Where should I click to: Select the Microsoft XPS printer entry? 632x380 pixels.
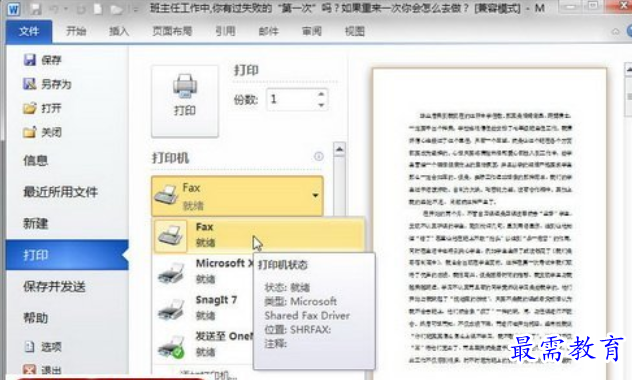pos(204,271)
